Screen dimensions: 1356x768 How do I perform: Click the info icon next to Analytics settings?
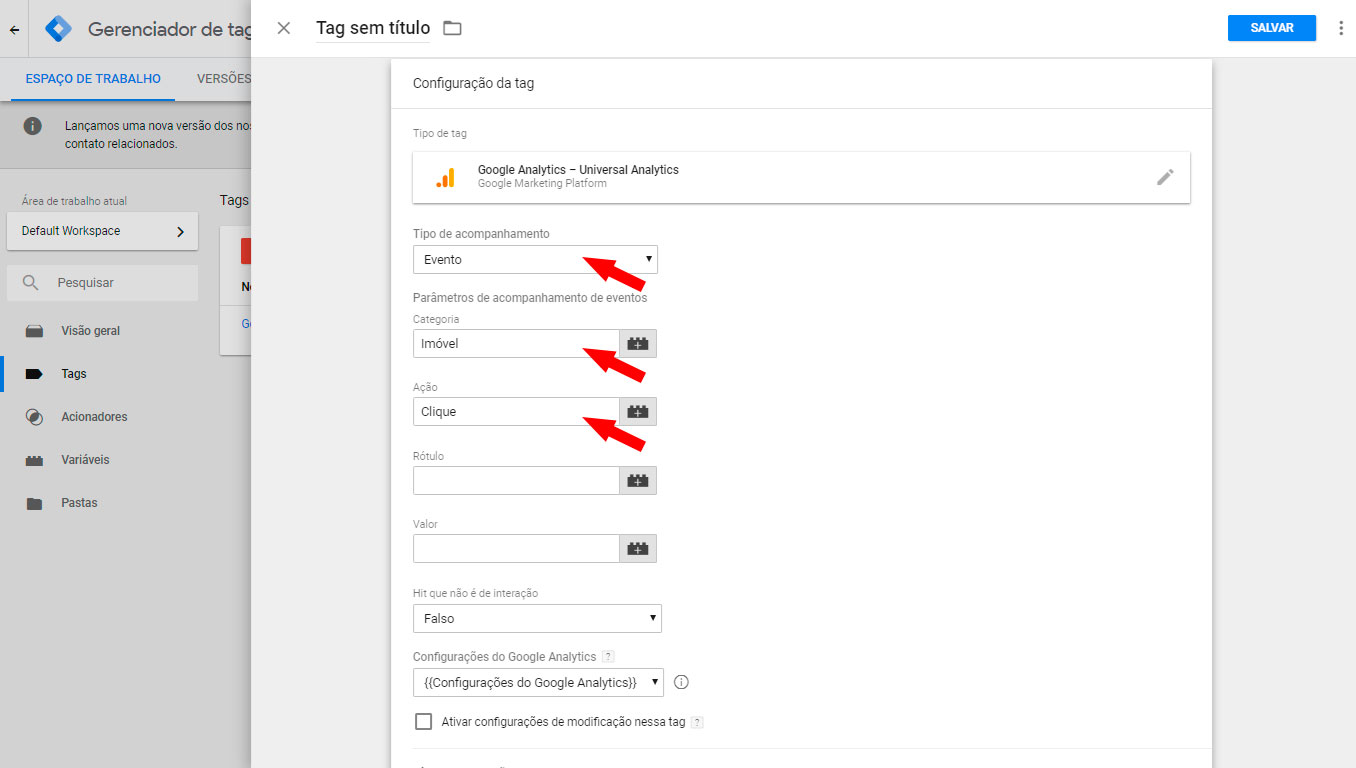tap(682, 683)
